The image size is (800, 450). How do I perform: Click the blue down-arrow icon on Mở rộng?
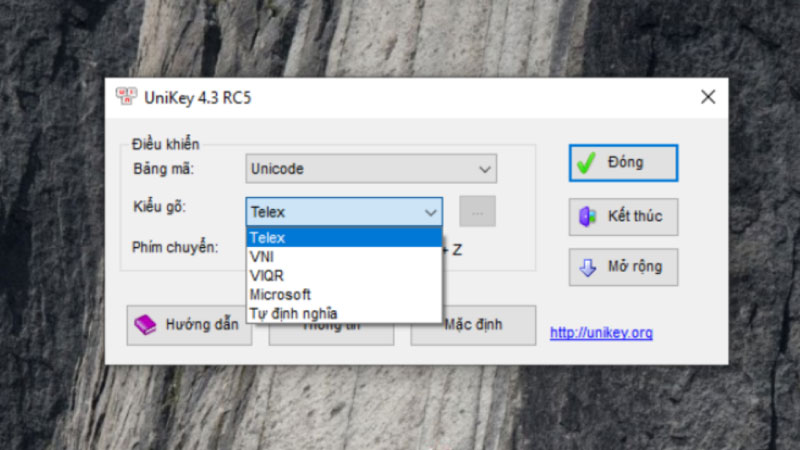(x=587, y=267)
